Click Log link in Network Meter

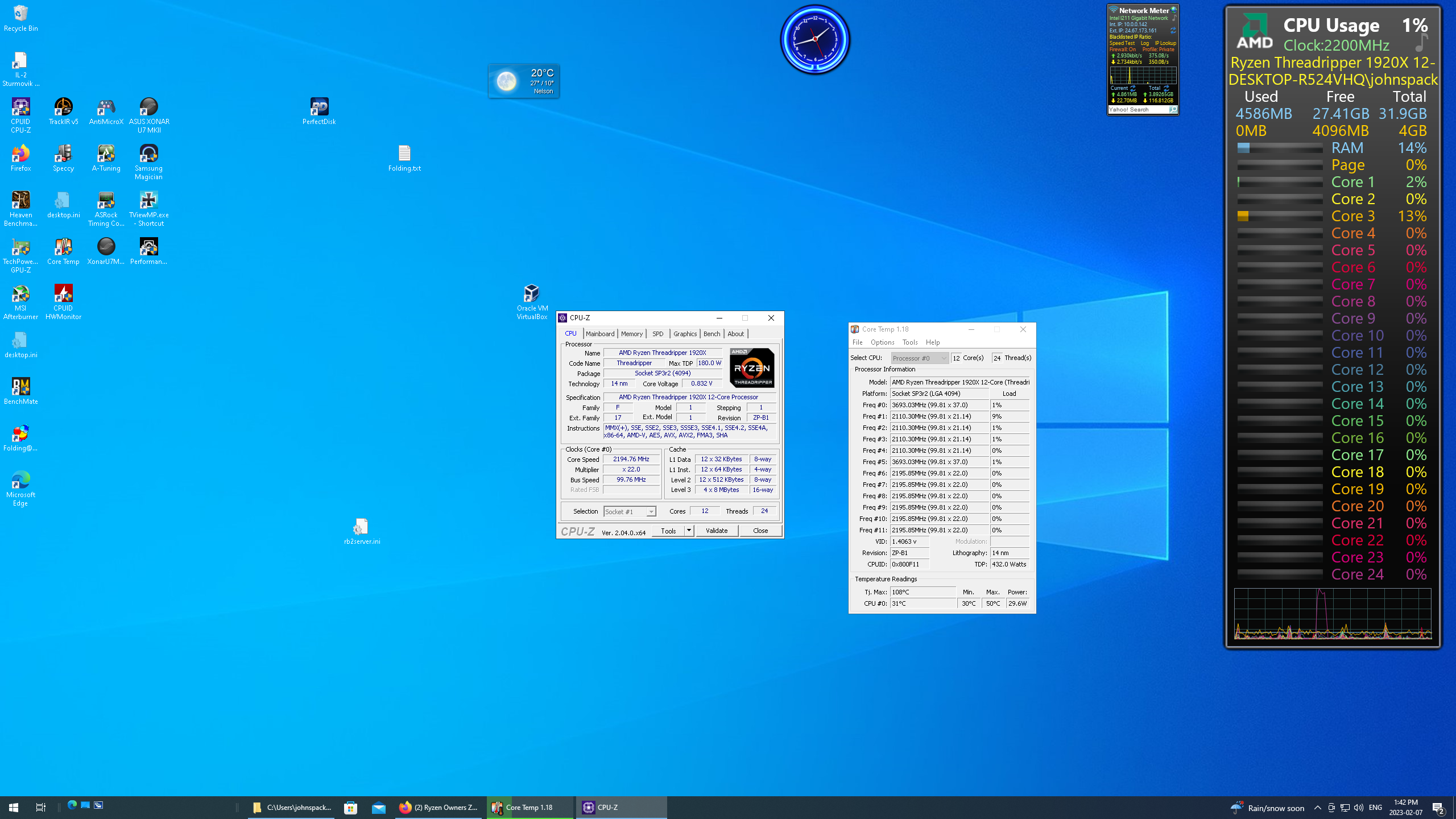tap(1145, 43)
